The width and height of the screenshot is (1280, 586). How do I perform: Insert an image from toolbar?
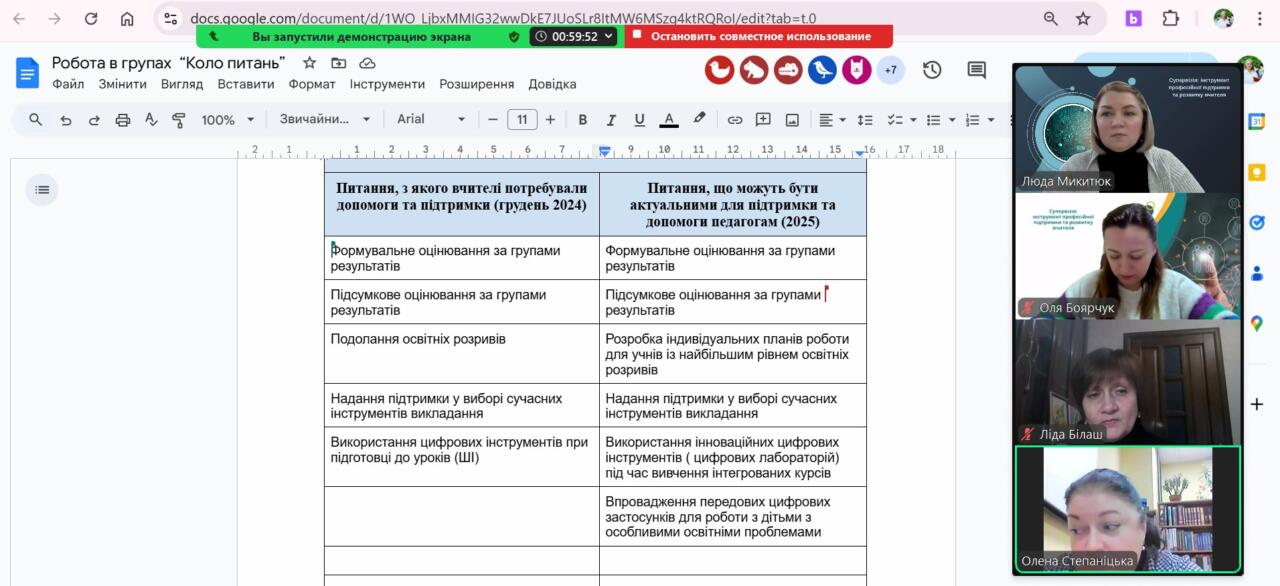(792, 120)
